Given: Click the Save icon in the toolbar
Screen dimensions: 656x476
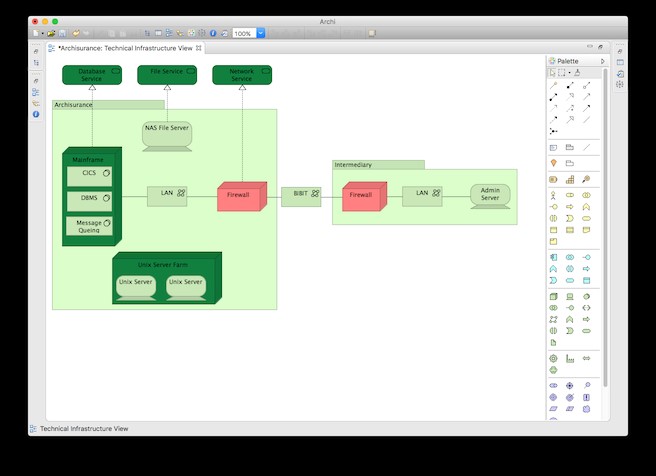Looking at the screenshot, I should [63, 33].
